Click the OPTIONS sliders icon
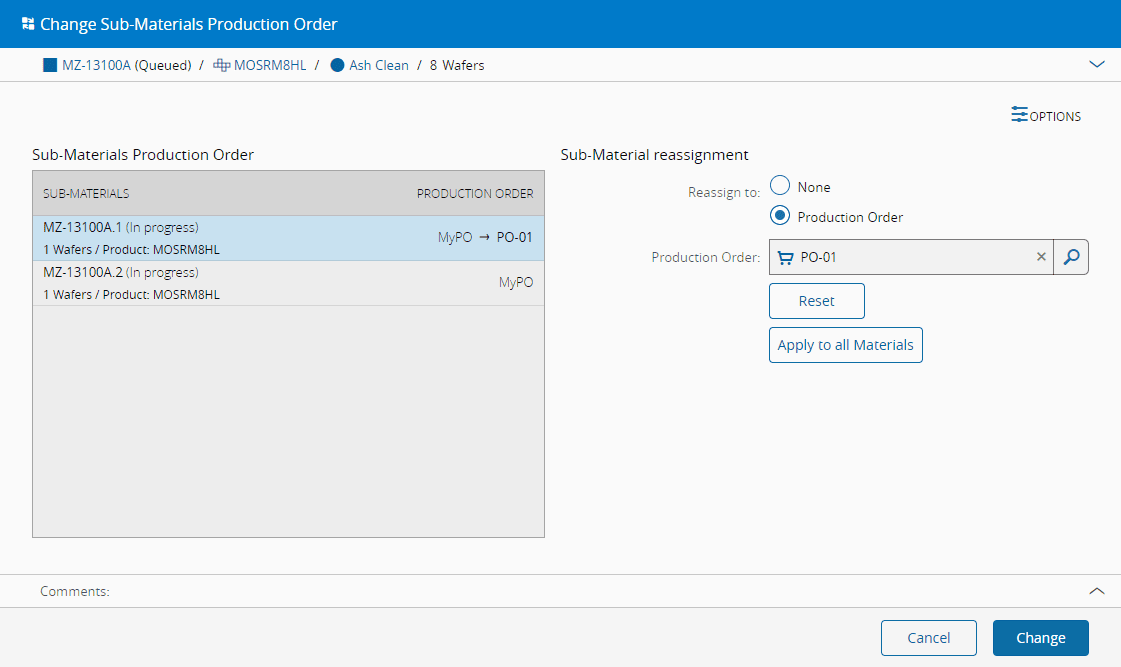The height and width of the screenshot is (667, 1121). tap(1019, 115)
